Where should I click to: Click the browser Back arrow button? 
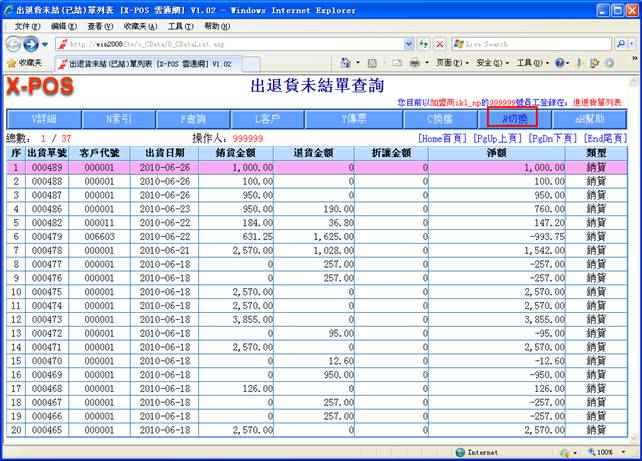tap(14, 44)
